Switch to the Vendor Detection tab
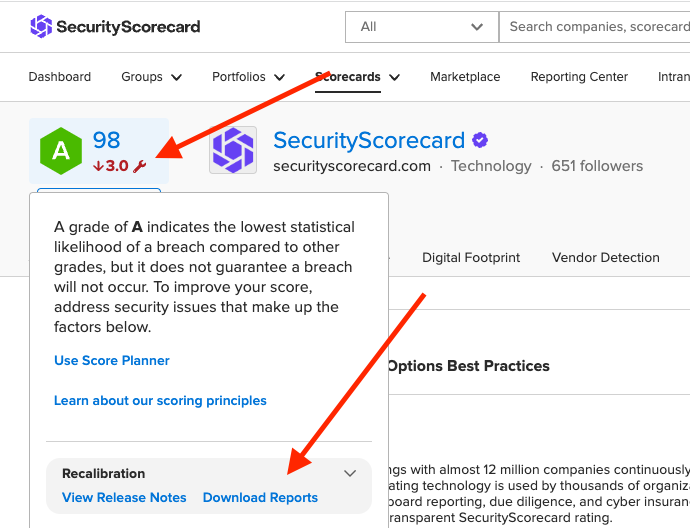 (606, 257)
